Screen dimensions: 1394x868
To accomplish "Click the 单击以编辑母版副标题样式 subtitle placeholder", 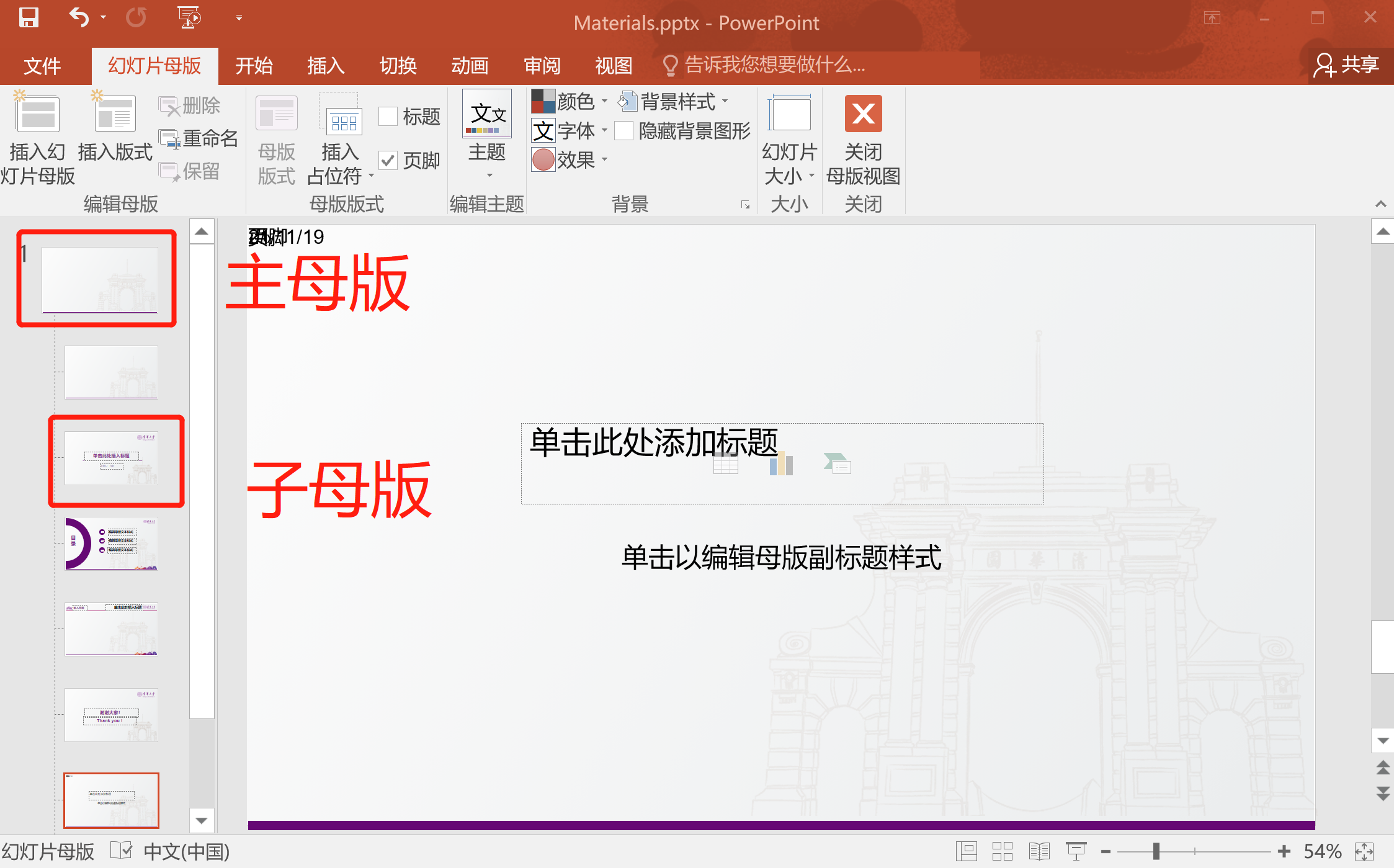I will (x=782, y=557).
